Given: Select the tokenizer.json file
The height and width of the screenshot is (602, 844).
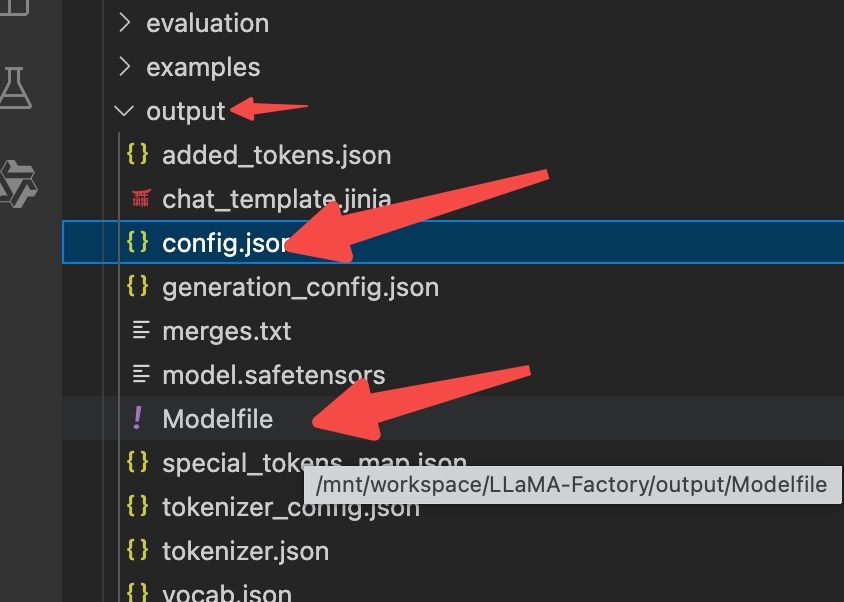Looking at the screenshot, I should click(245, 551).
